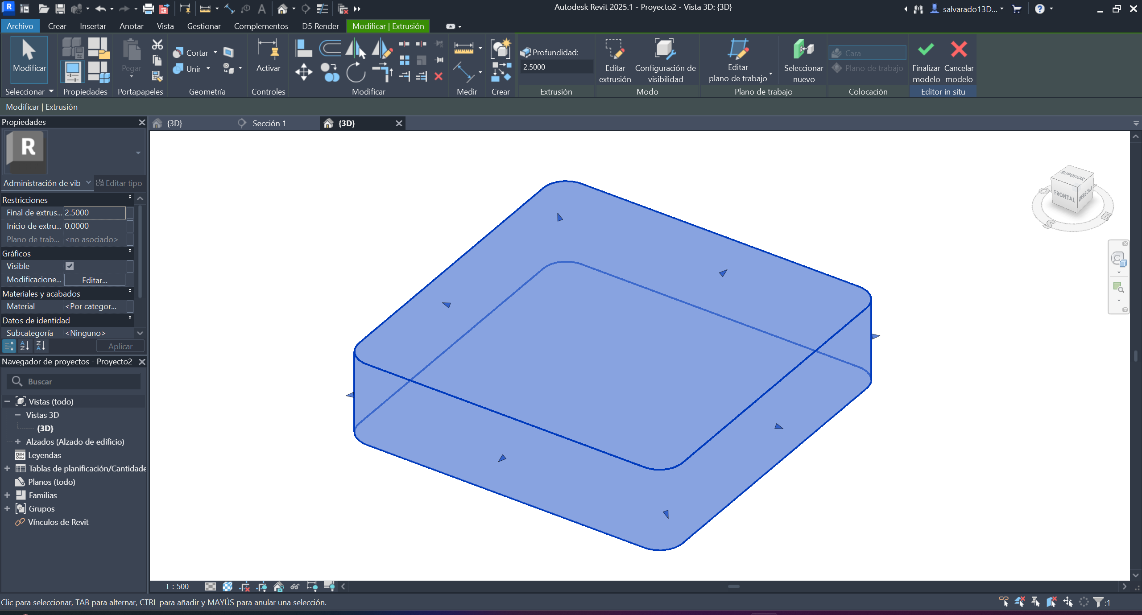Click the Cortar geometry tool
Screen dimensions: 1142x615
click(x=191, y=52)
